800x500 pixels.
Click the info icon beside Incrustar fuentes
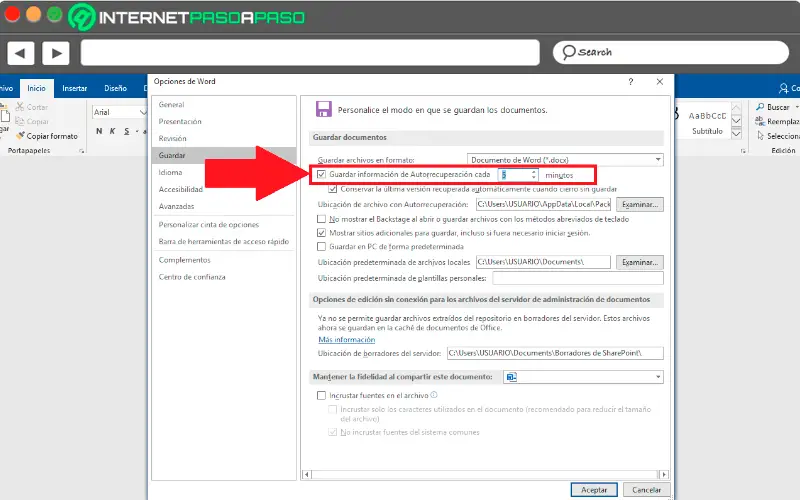tap(434, 395)
